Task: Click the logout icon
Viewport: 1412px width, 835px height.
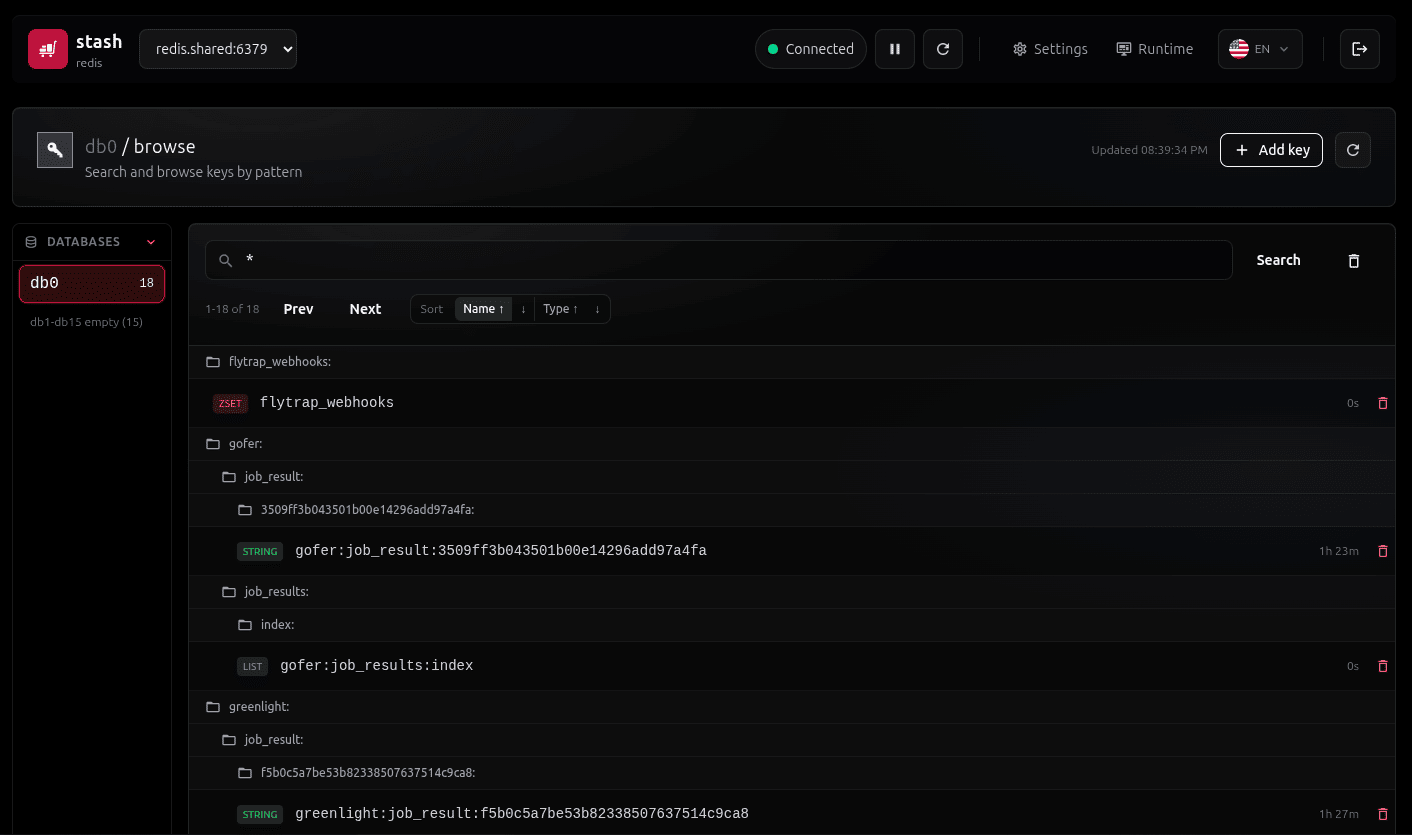Action: point(1360,49)
